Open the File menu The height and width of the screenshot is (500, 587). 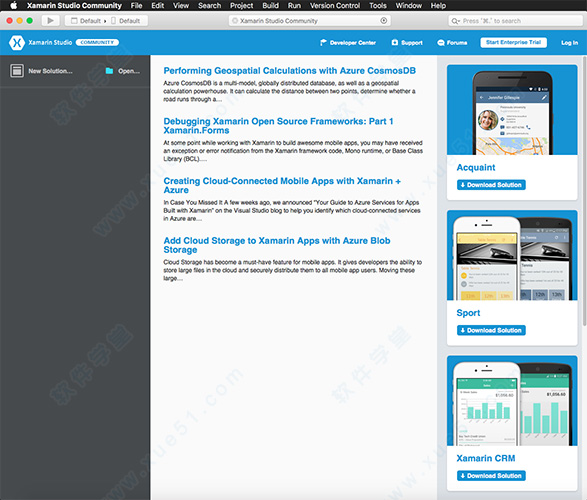click(x=136, y=5)
